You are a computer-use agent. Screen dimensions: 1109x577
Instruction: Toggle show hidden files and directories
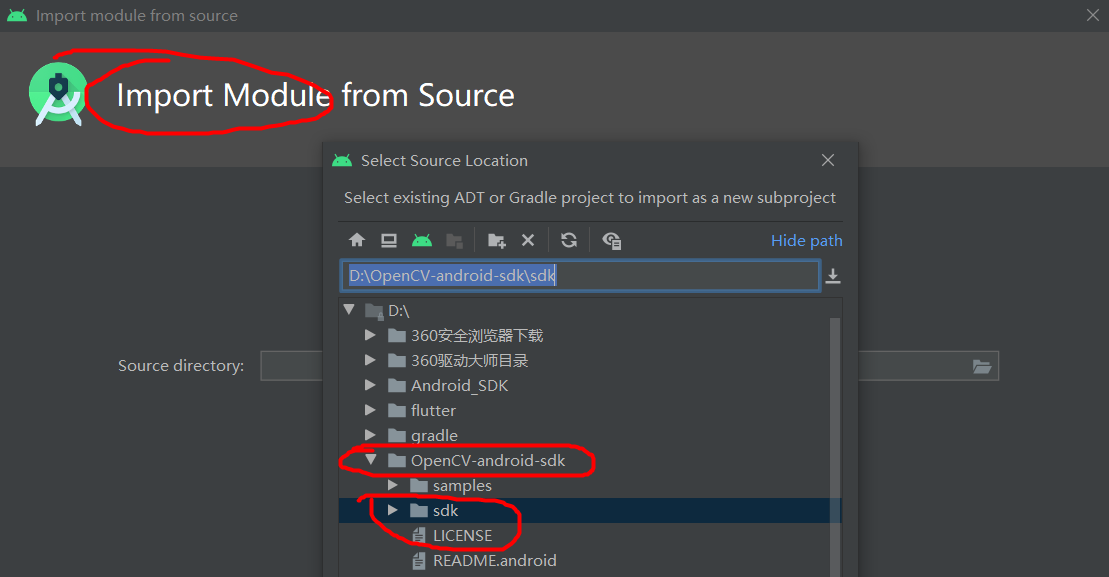tap(611, 240)
